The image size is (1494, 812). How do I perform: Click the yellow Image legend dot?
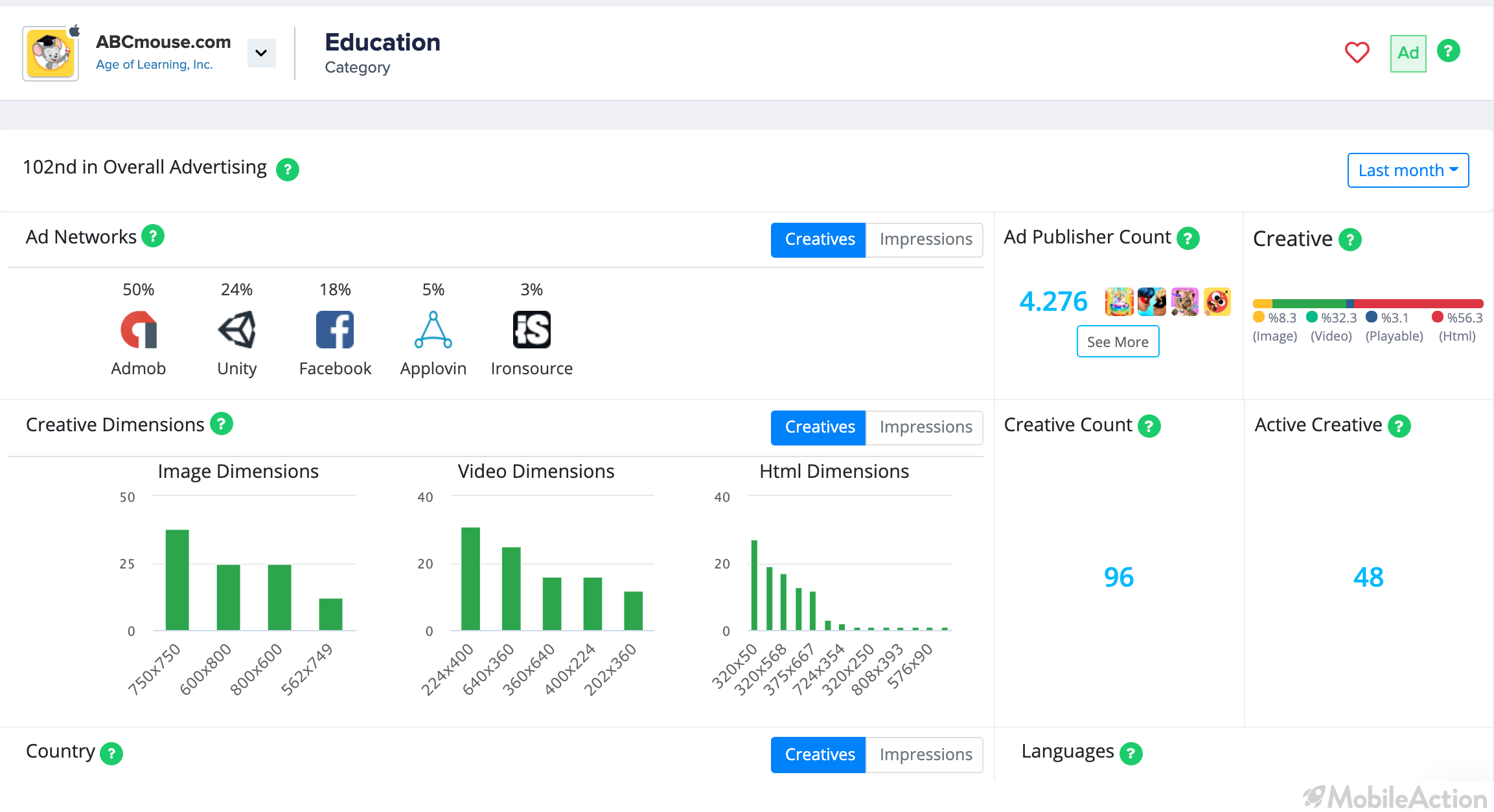pyautogui.click(x=1259, y=317)
